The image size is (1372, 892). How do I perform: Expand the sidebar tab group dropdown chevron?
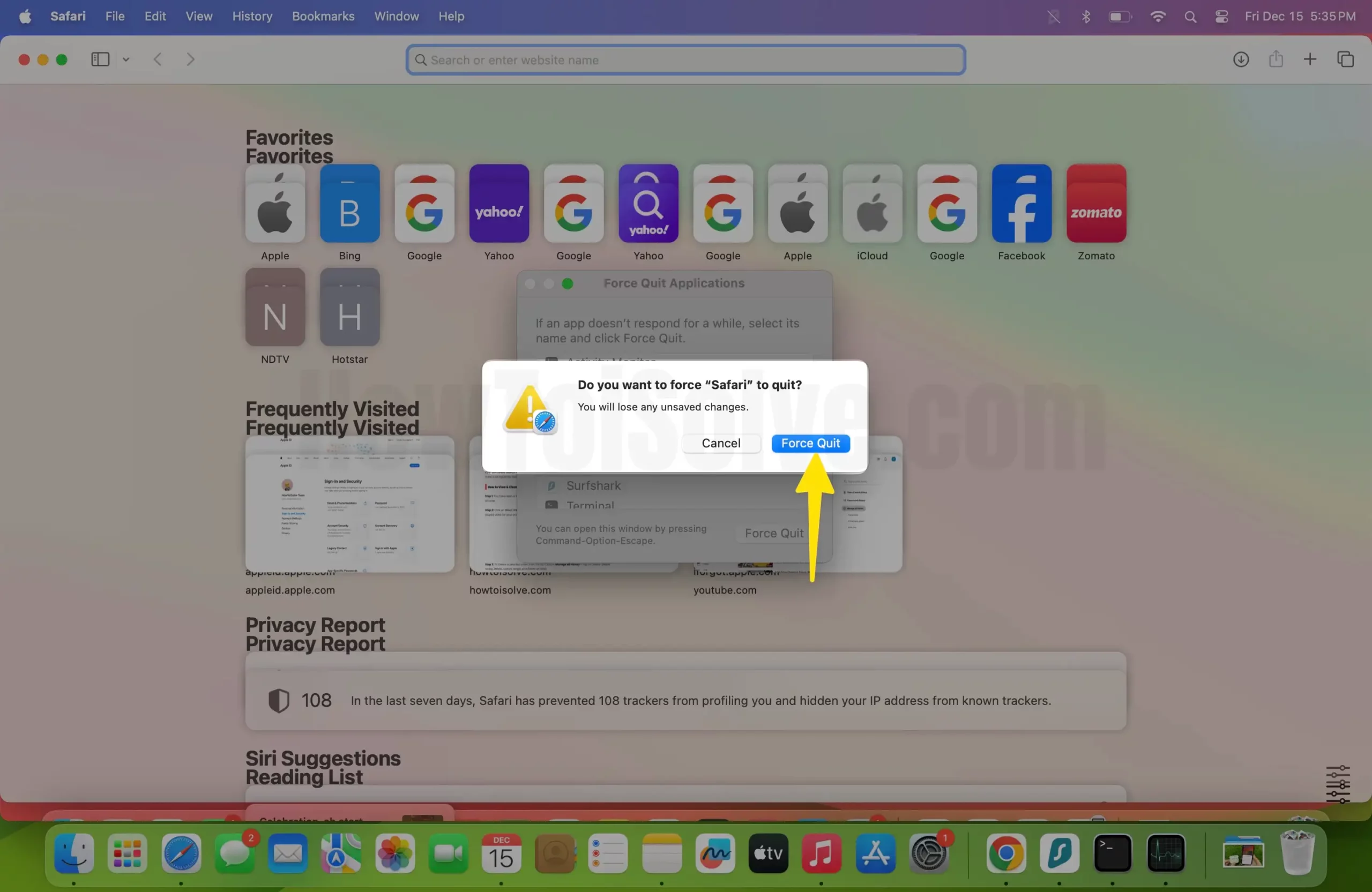pyautogui.click(x=125, y=59)
